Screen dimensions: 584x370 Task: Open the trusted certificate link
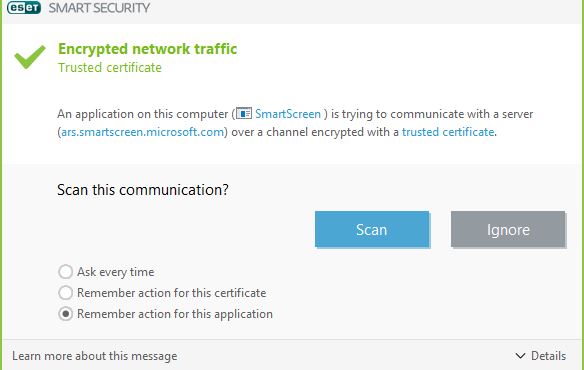point(448,132)
